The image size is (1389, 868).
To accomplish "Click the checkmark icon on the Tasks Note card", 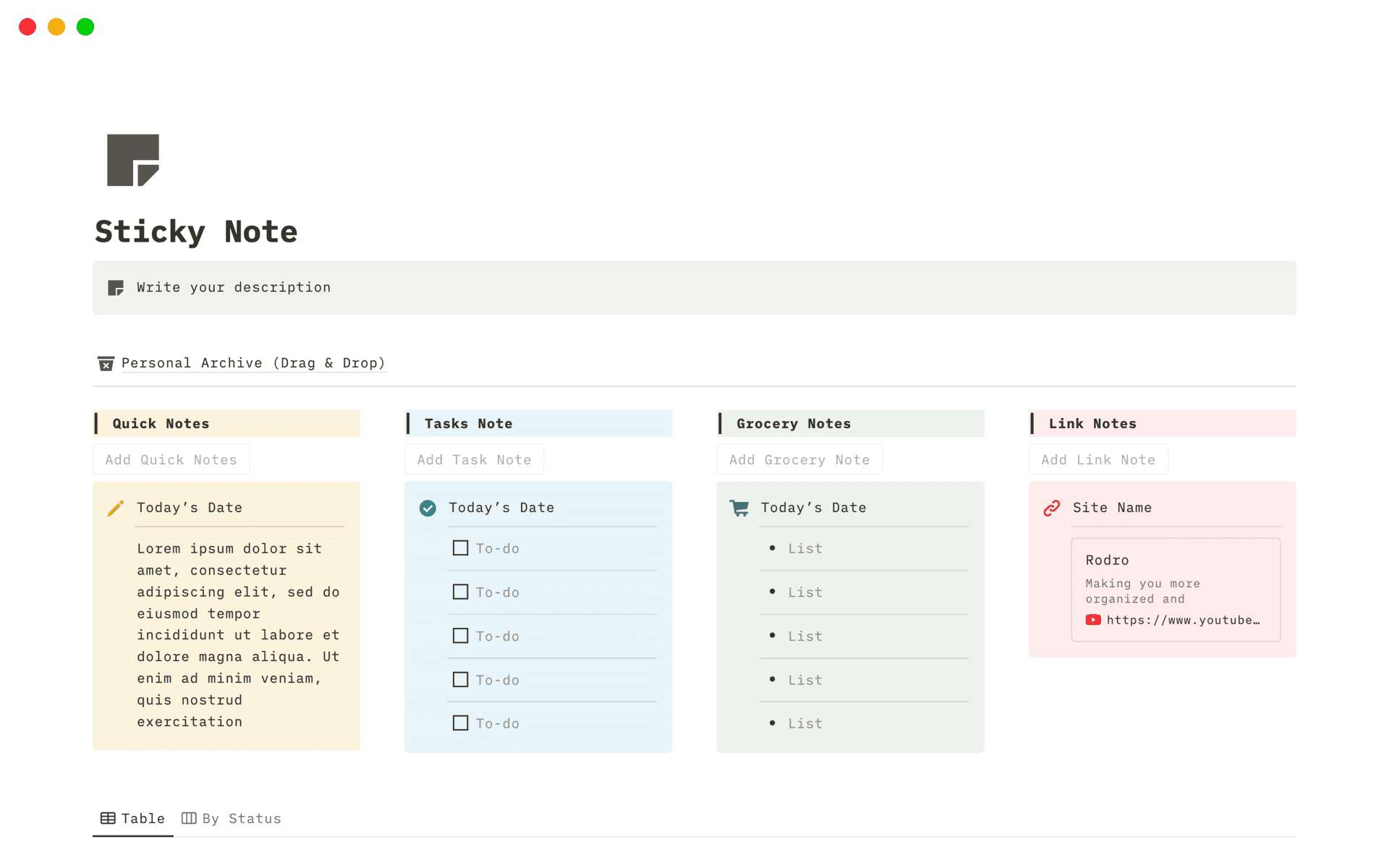I will click(428, 508).
